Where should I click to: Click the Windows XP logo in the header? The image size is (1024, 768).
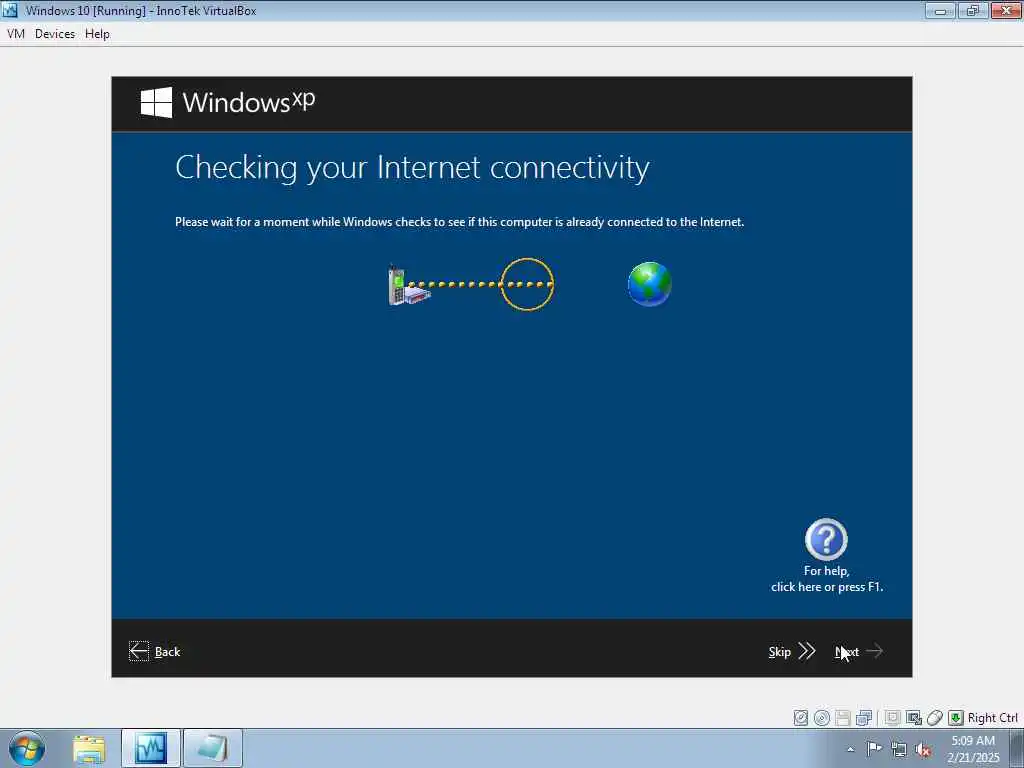pos(228,103)
